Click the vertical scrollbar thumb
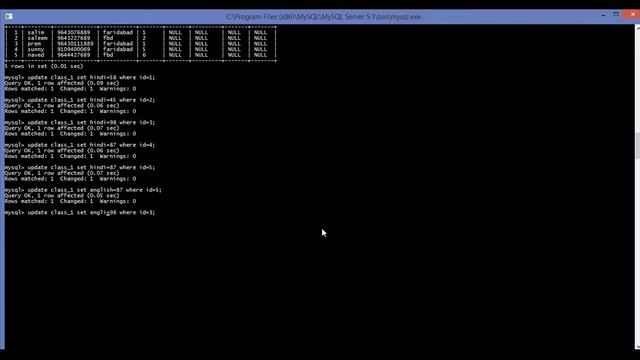 pos(637,146)
